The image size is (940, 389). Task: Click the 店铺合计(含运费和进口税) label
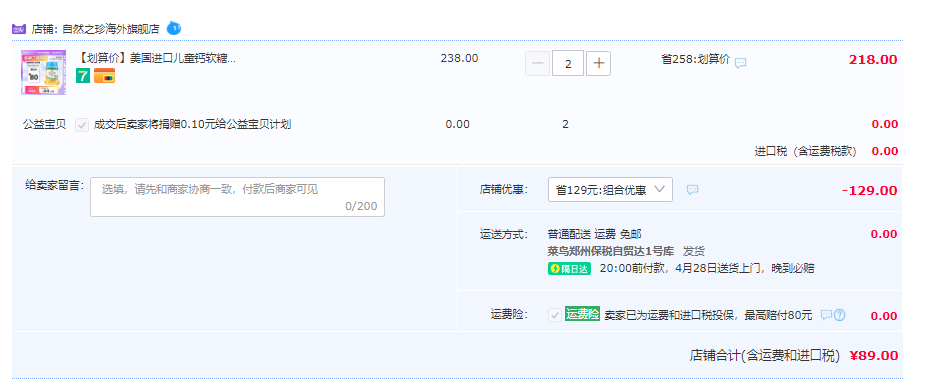[x=766, y=355]
